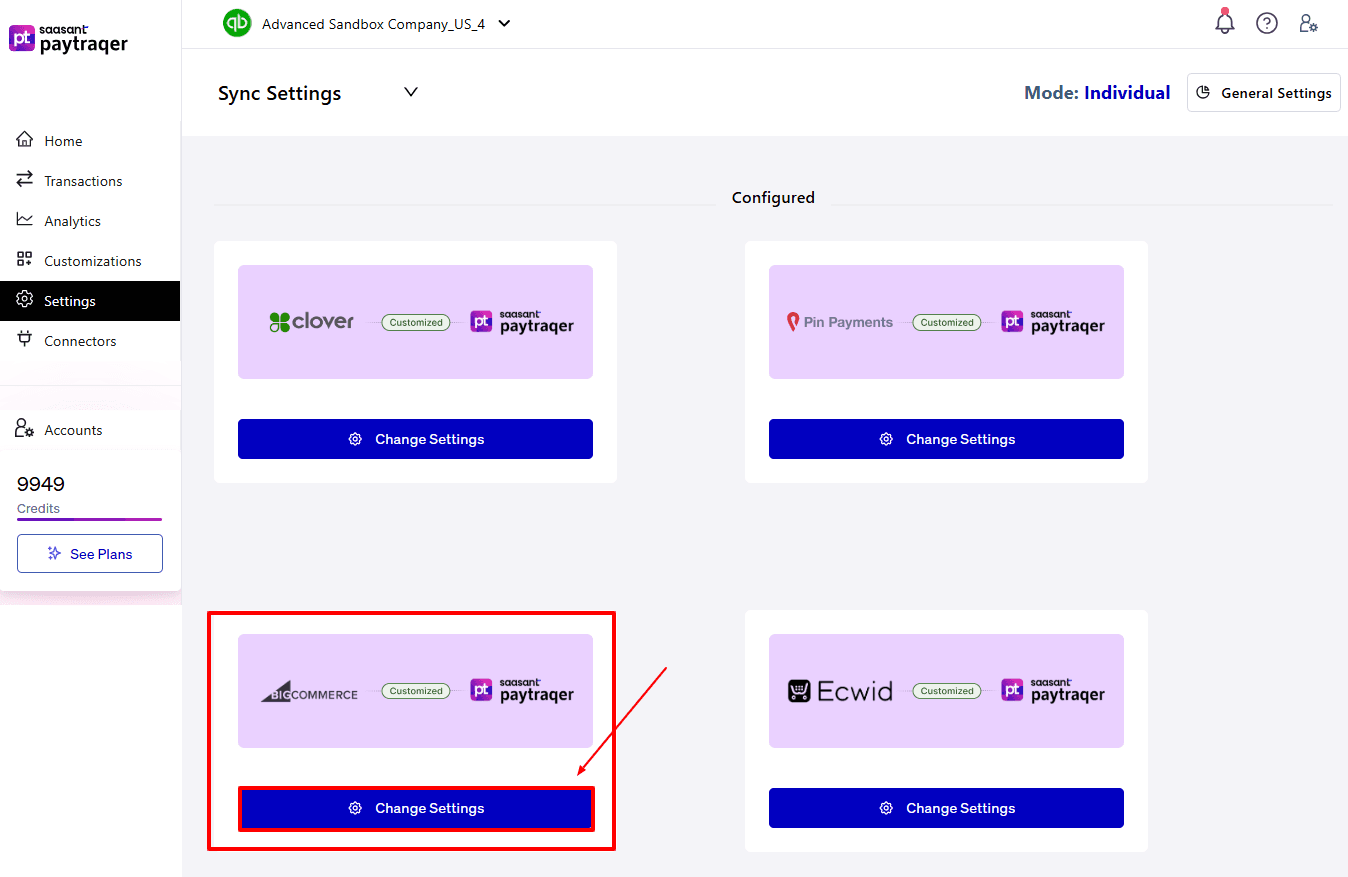
Task: Click the SaasAnt PayTraQer logo
Action: 68,38
